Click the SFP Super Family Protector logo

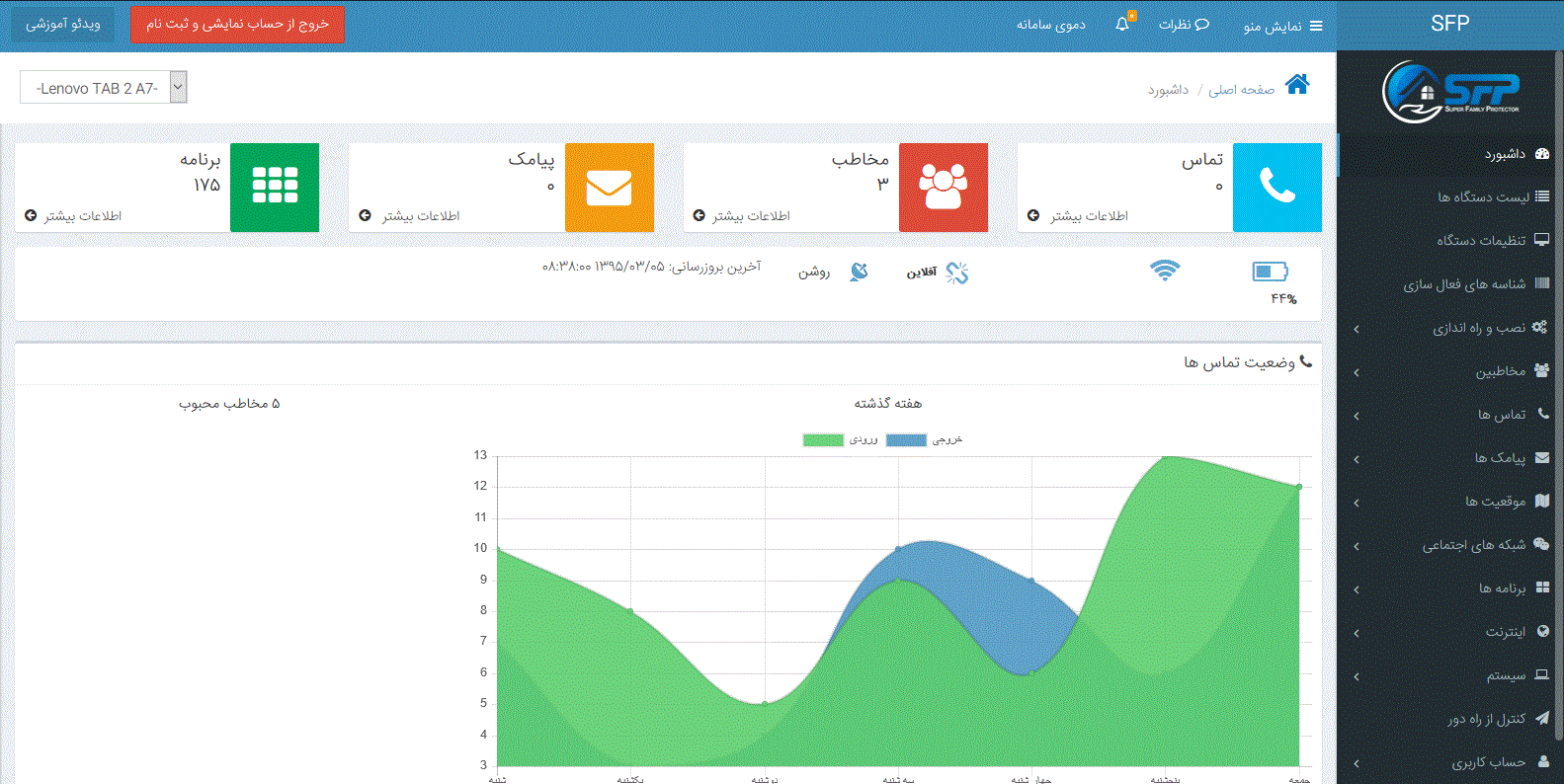[x=1450, y=92]
